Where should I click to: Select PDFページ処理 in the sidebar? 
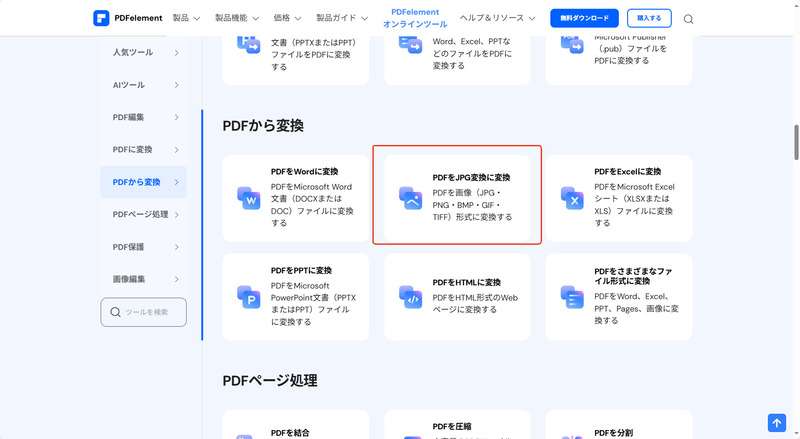click(x=140, y=214)
